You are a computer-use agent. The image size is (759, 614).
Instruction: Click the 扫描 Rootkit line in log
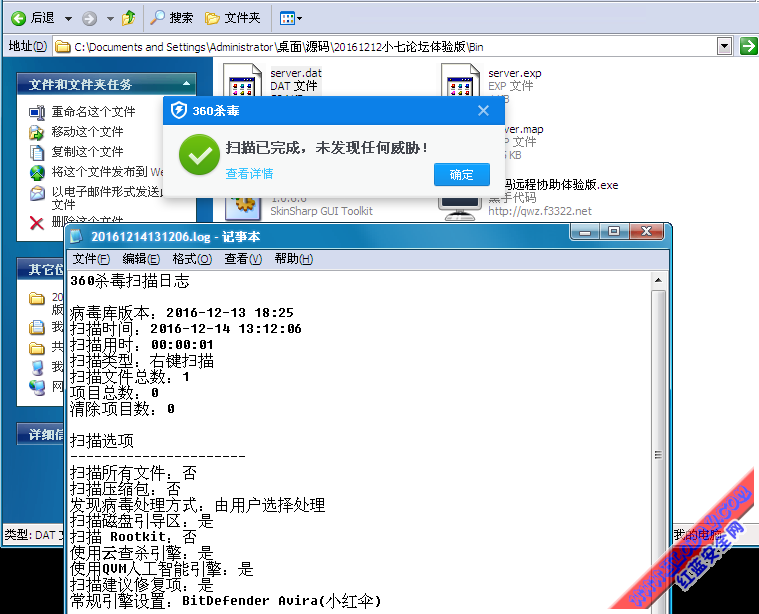134,537
